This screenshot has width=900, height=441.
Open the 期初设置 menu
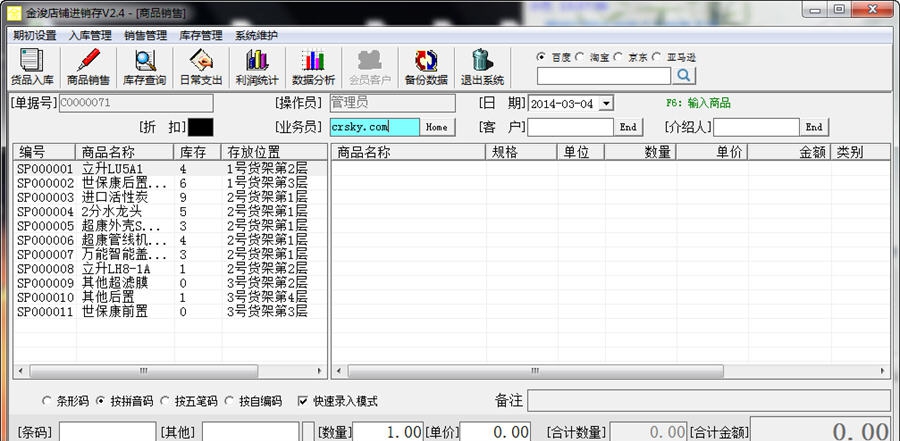tap(35, 36)
